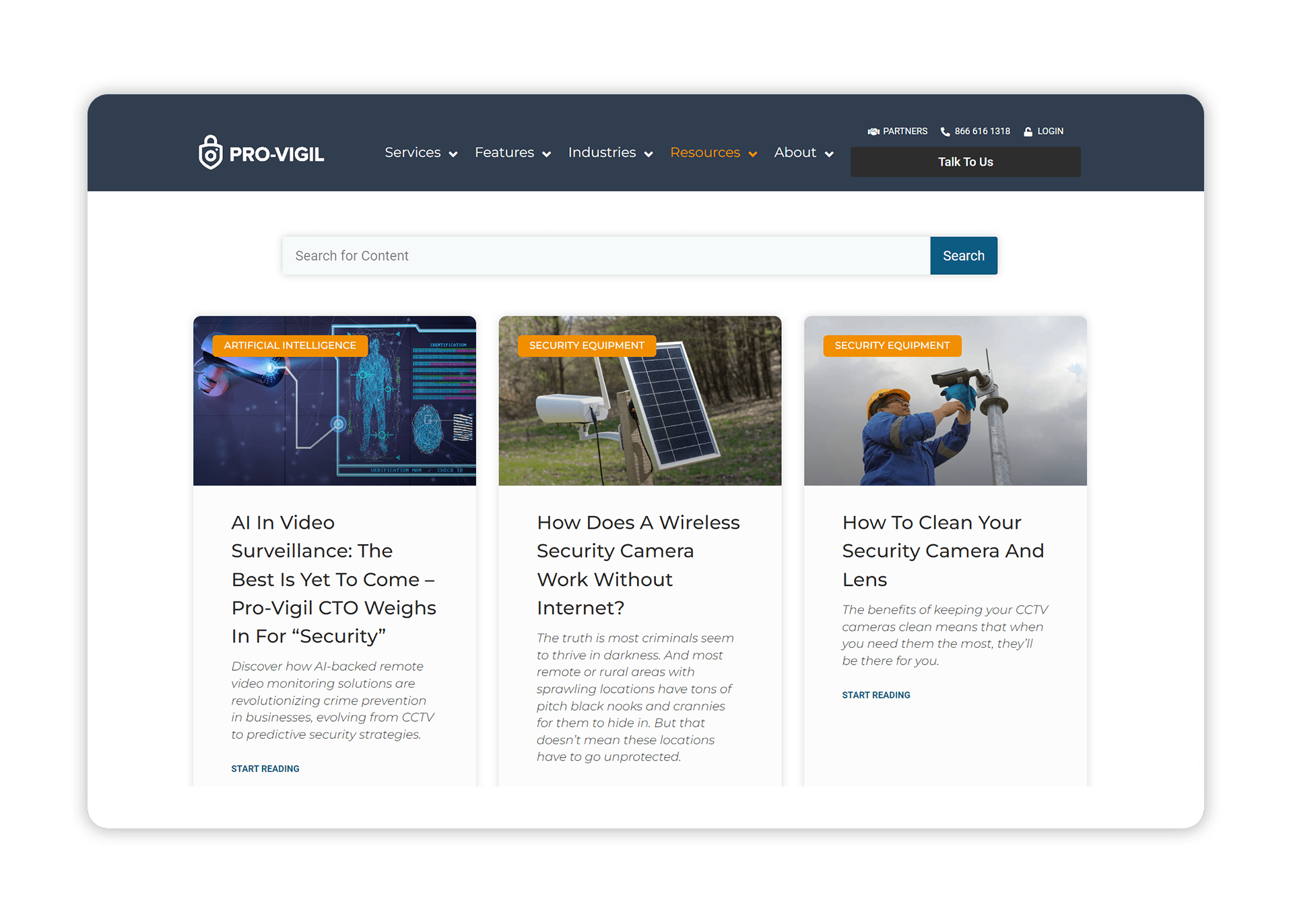Click START READING under the AI surveillance article
This screenshot has width=1293, height=924.
point(265,768)
